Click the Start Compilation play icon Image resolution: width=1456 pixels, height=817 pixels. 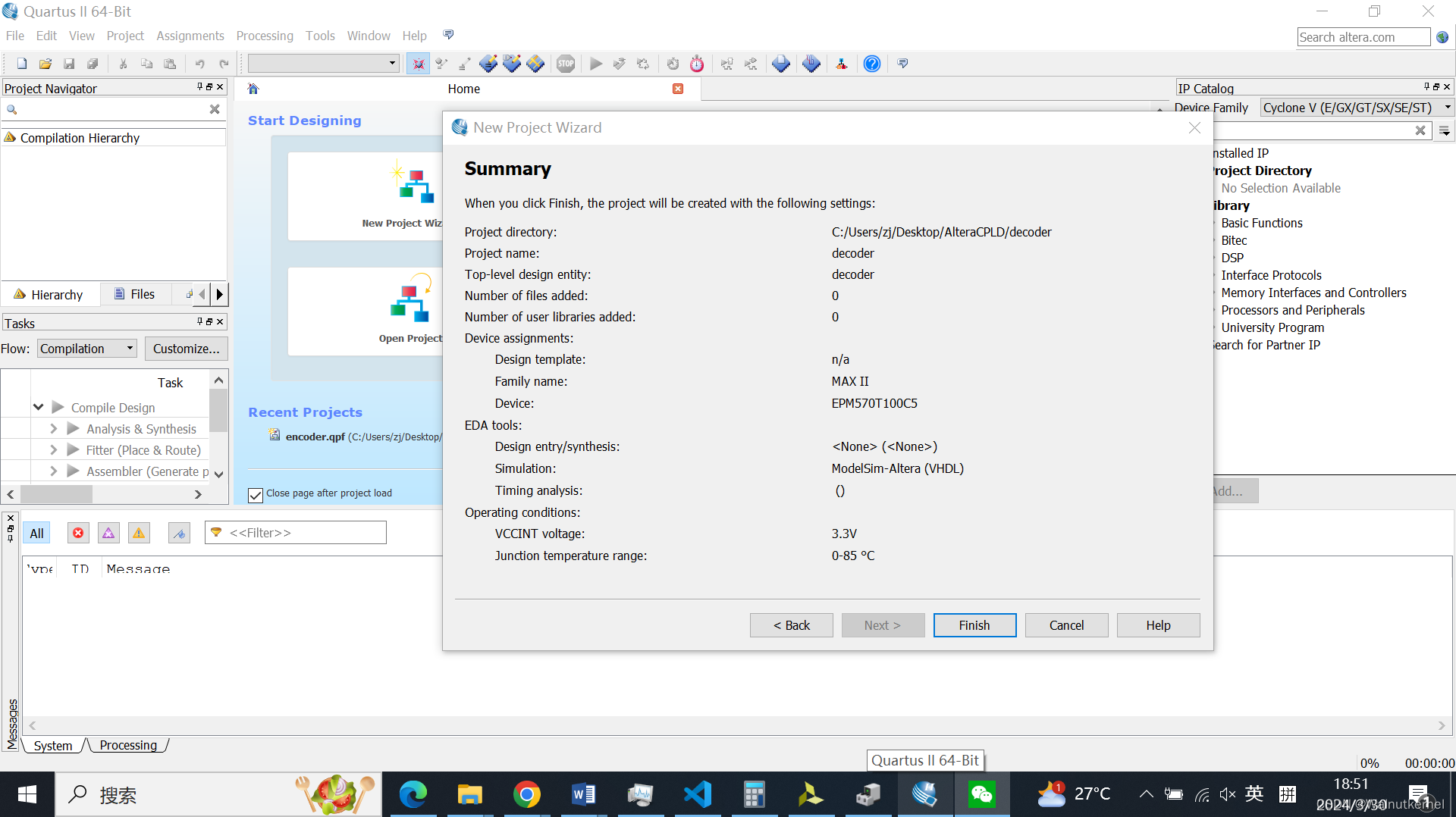point(596,64)
